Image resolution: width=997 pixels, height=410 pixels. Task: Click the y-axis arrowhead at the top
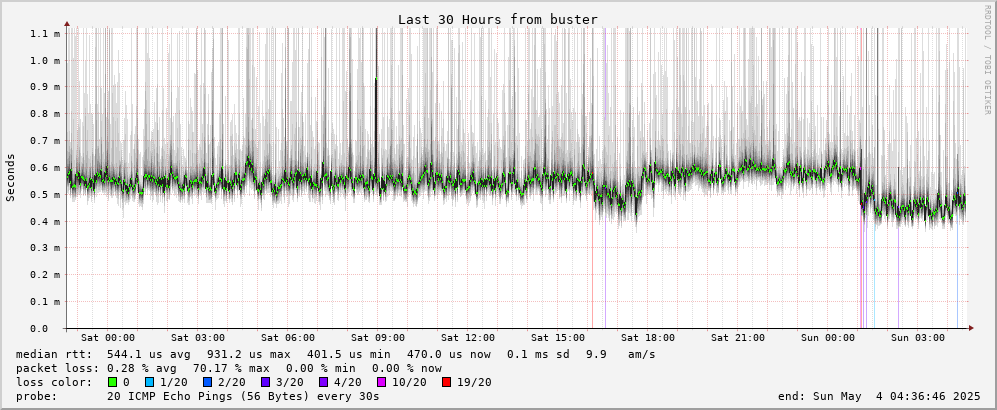(x=67, y=25)
